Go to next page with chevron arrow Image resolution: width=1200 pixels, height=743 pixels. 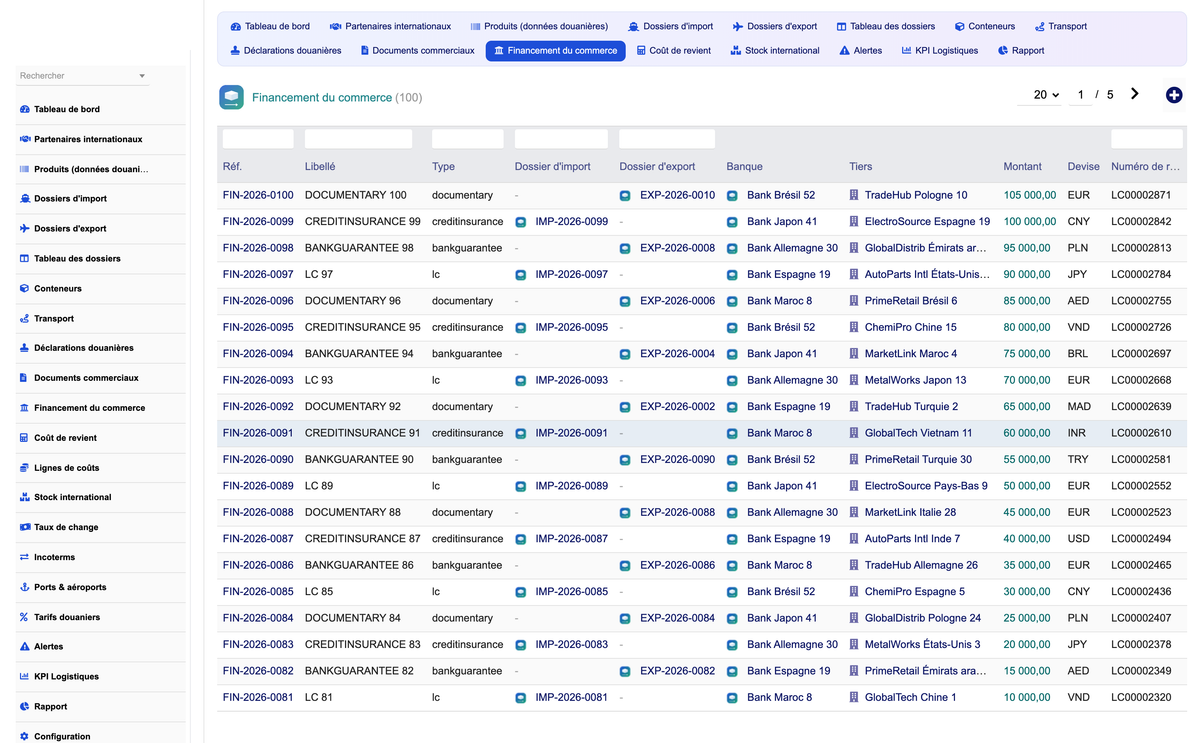tap(1134, 94)
